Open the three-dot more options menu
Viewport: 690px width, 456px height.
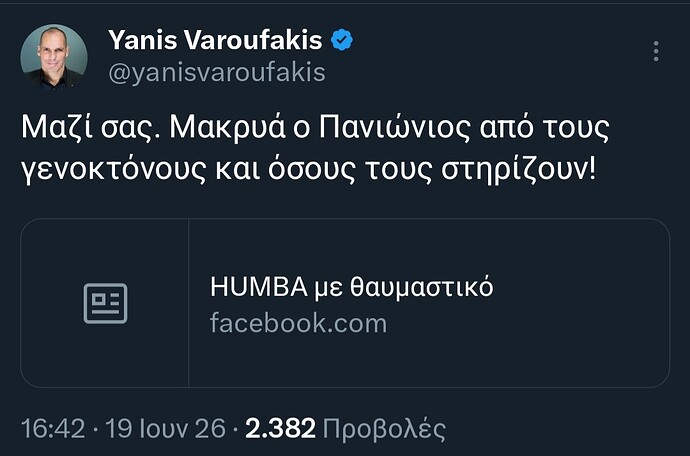[x=656, y=51]
